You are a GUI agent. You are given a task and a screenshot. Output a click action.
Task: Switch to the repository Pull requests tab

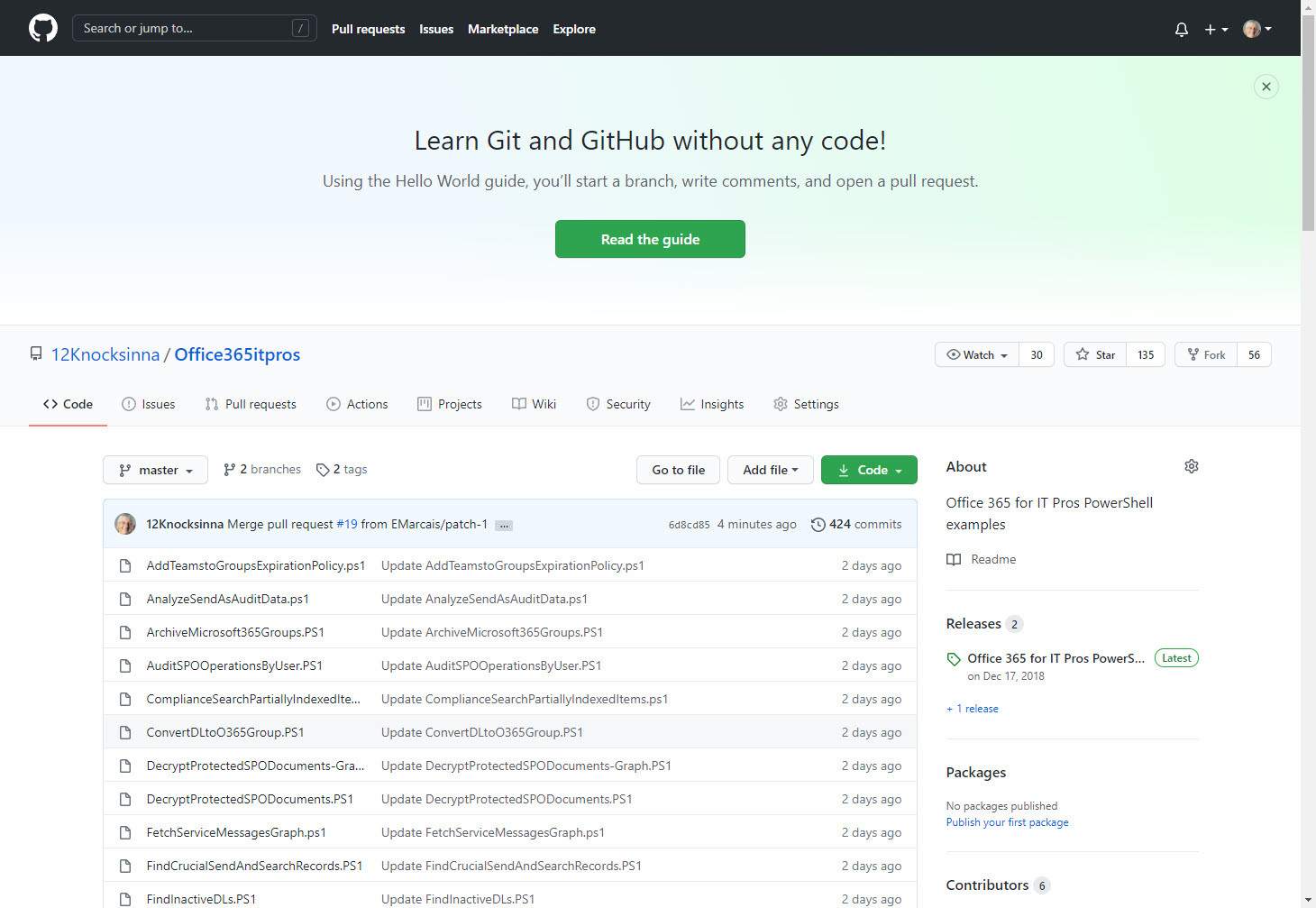click(x=251, y=404)
